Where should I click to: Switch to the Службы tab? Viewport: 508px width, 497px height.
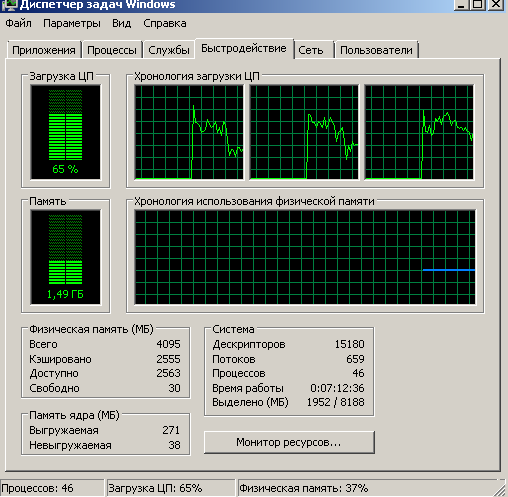(x=169, y=50)
